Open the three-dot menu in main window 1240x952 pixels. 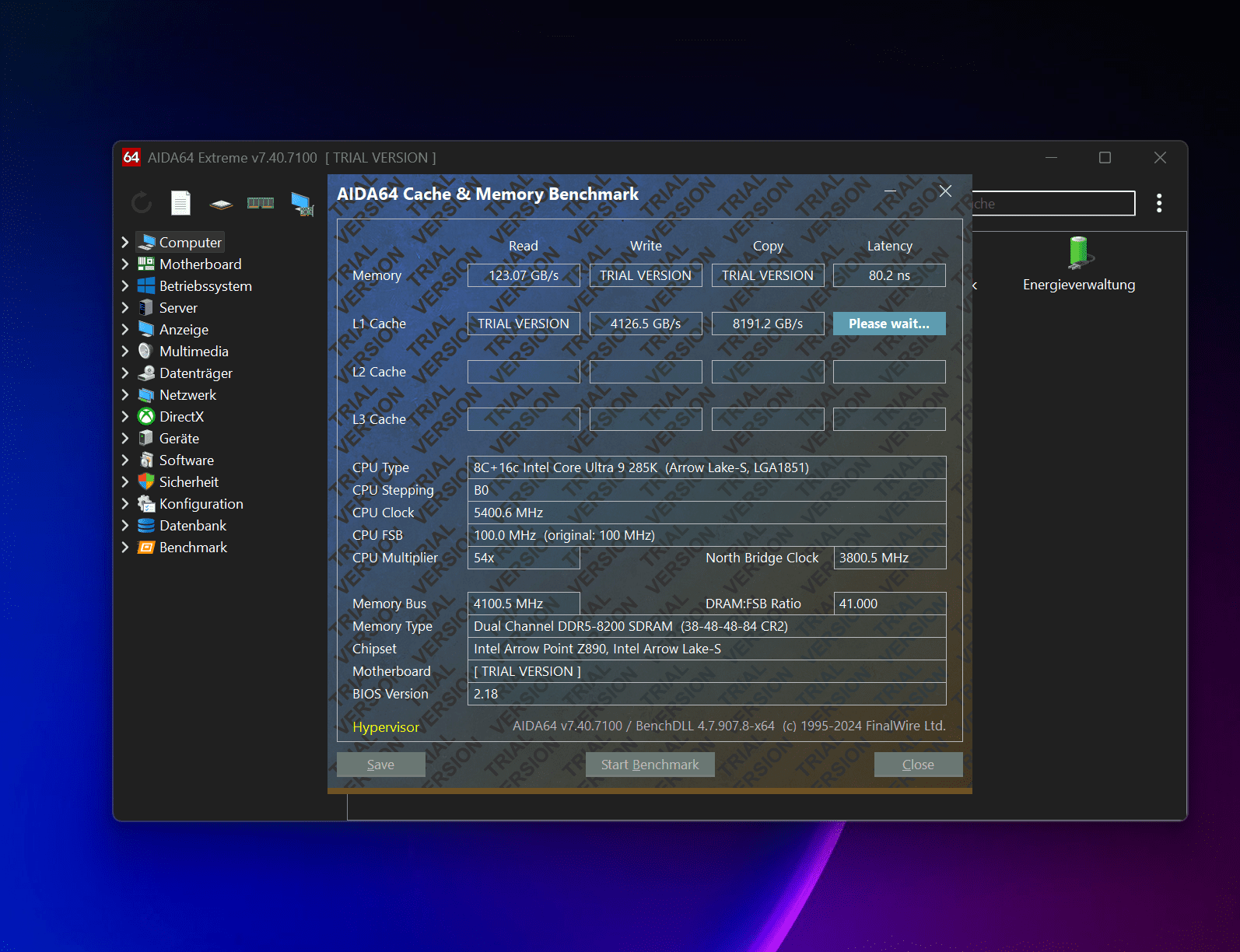click(1159, 203)
